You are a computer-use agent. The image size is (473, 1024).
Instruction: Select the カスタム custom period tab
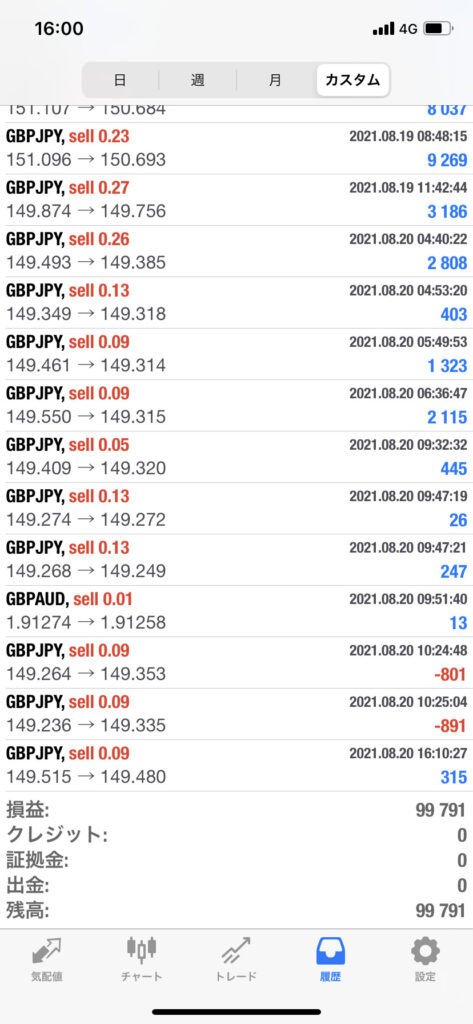[353, 80]
